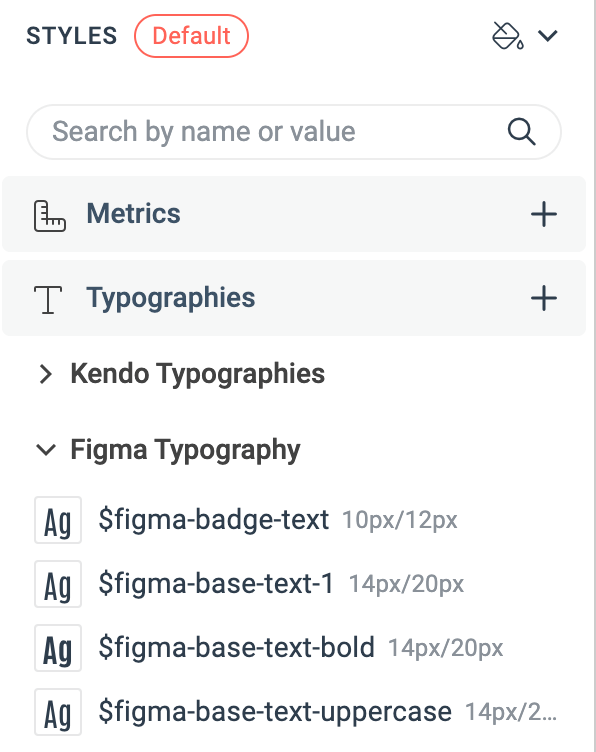
Task: Click the Ag preview for $figma-badge-text
Action: (58, 520)
